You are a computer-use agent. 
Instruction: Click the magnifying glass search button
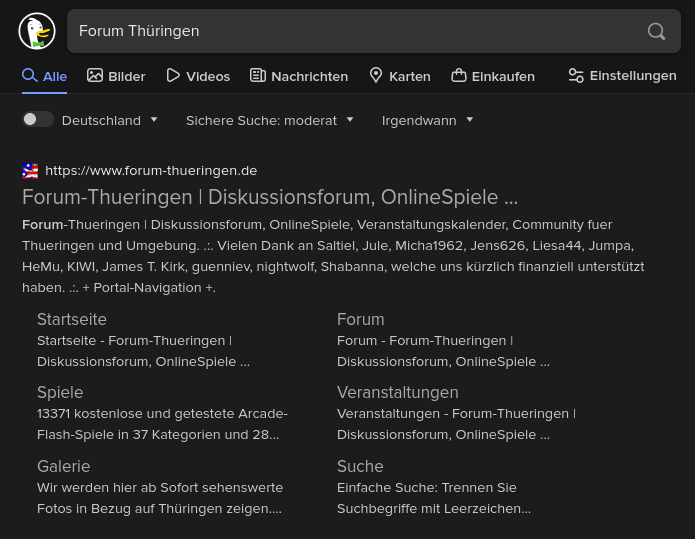[x=656, y=31]
